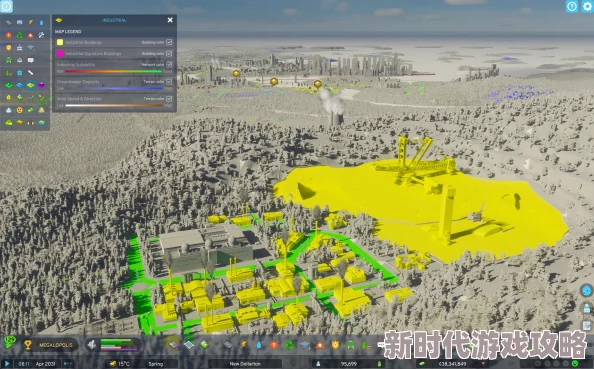Toggle Industrial Signature Buildings color checkbox
The height and width of the screenshot is (369, 594).
(x=169, y=53)
